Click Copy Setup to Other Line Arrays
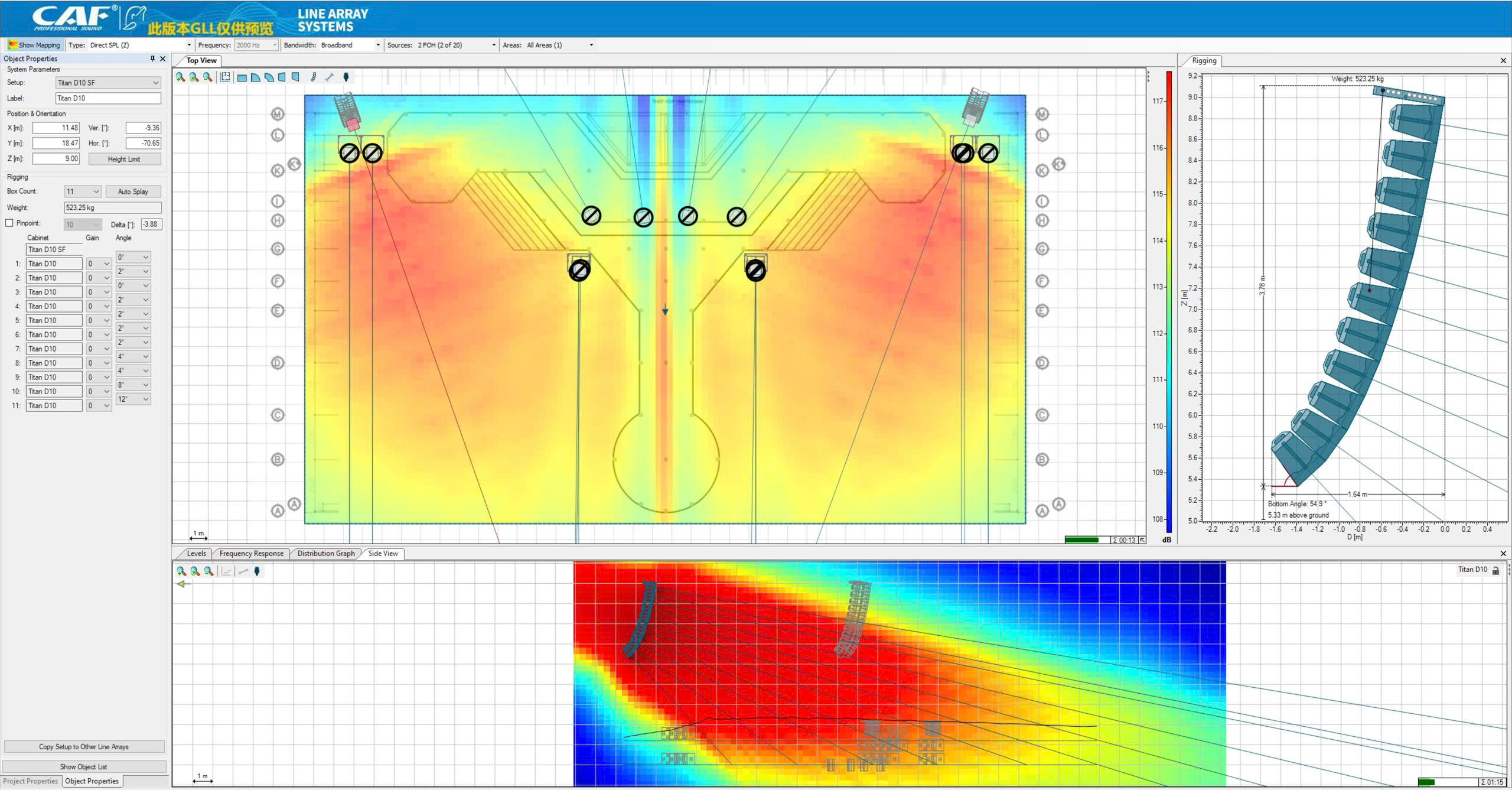 [x=84, y=747]
